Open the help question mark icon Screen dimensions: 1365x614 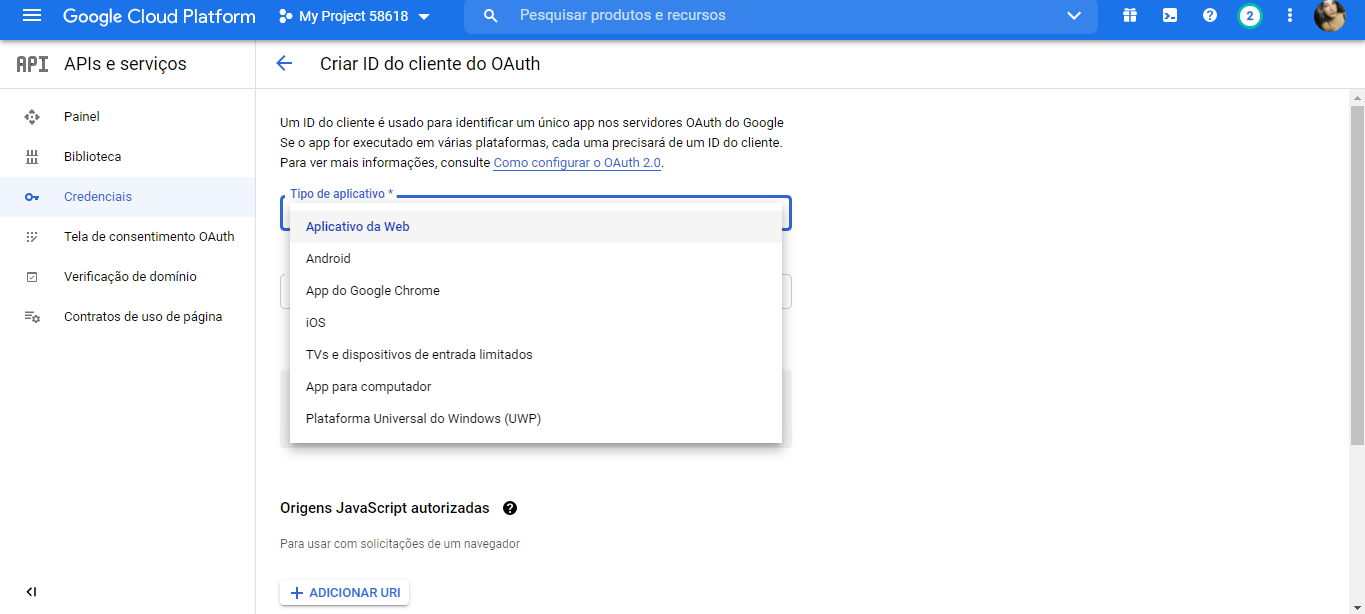click(x=1210, y=16)
